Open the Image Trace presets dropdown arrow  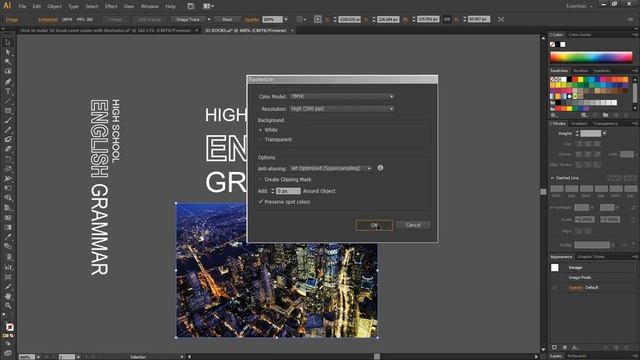[209, 19]
